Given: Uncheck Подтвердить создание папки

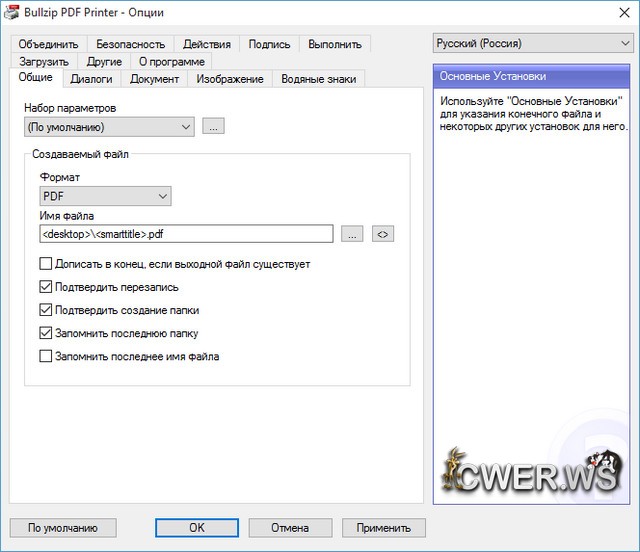Looking at the screenshot, I should (46, 310).
